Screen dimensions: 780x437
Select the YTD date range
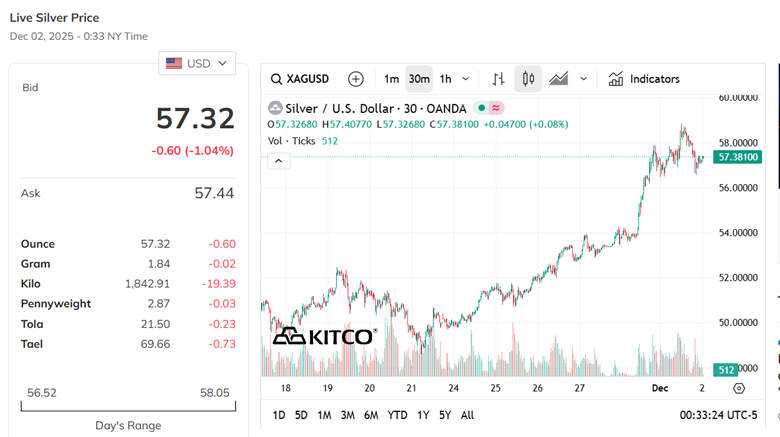398,415
